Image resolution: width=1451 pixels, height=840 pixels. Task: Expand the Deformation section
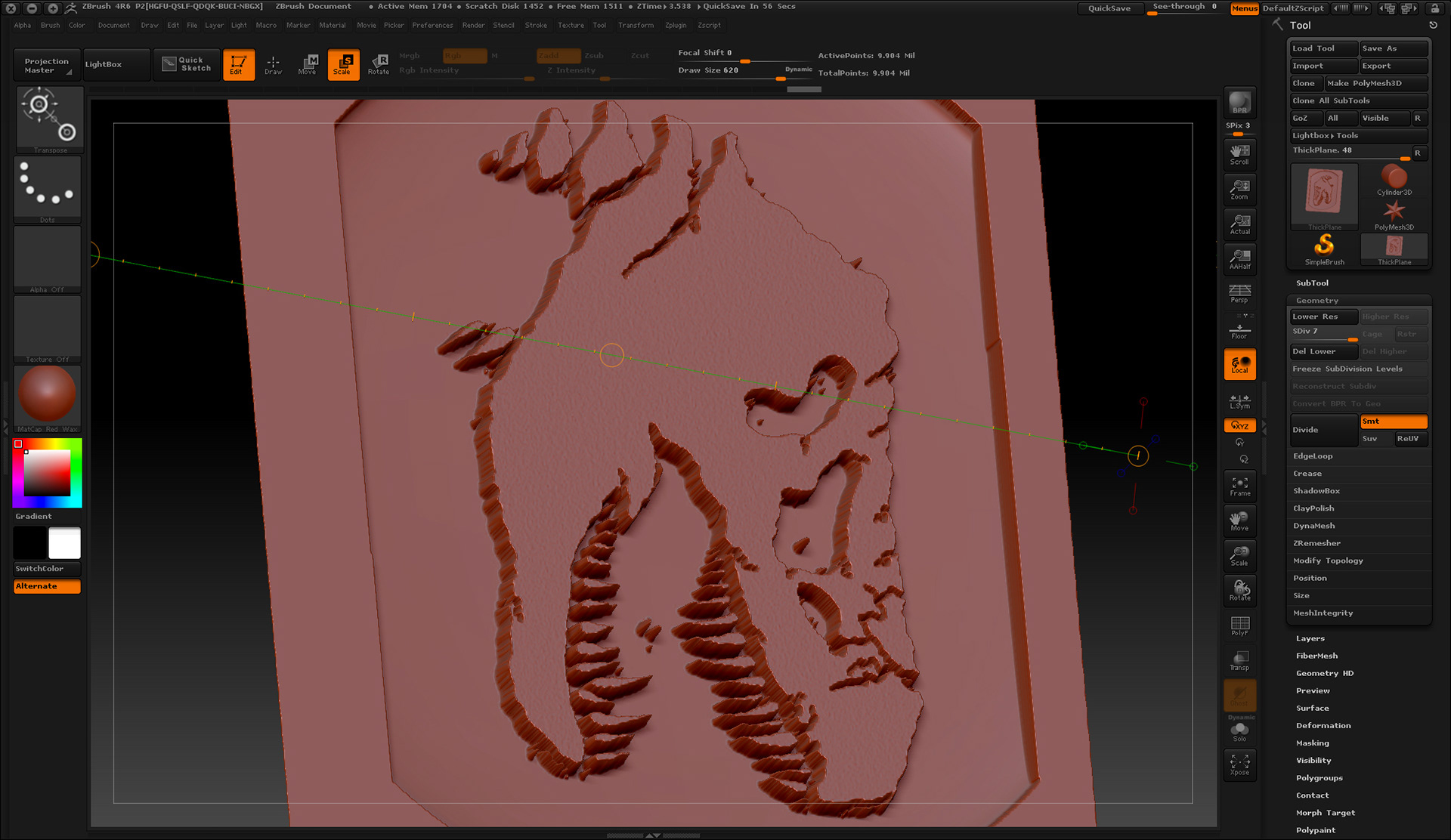tap(1323, 725)
